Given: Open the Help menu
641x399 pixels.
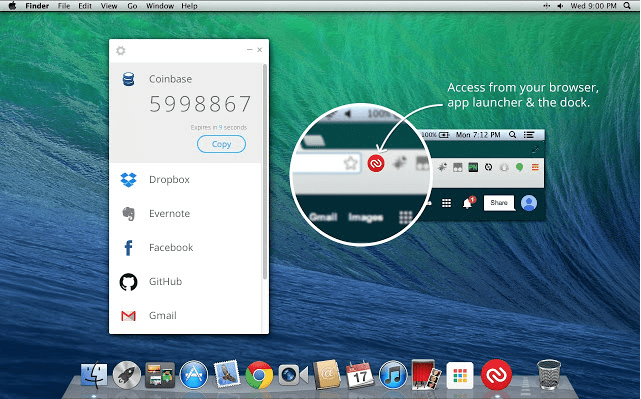Looking at the screenshot, I should pos(189,6).
